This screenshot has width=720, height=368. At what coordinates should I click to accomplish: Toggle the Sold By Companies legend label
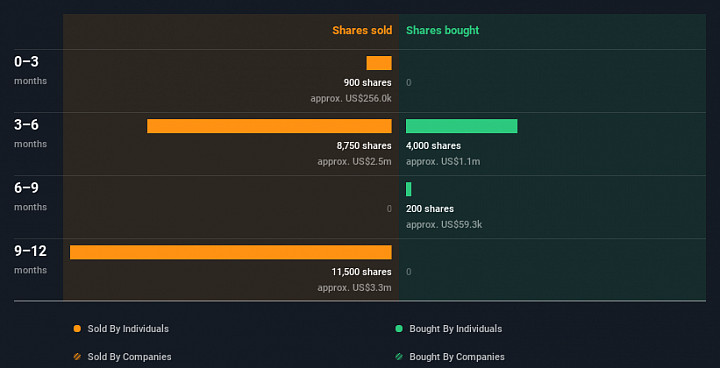[129, 357]
